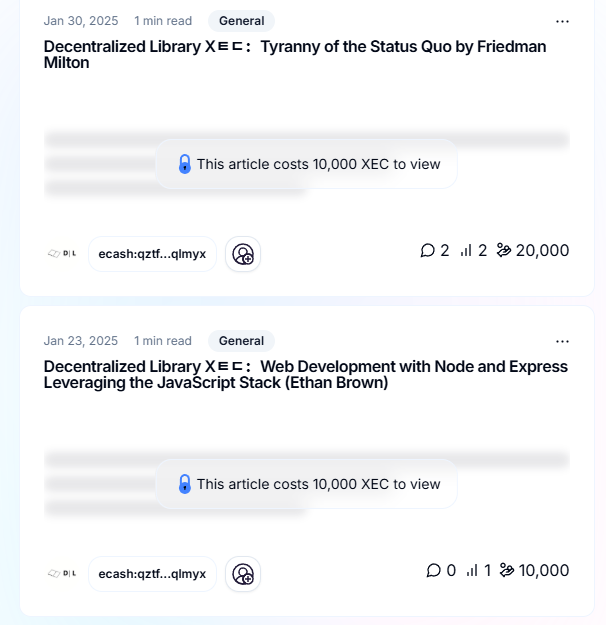Open Tyranny of the Status Quo article title

[x=295, y=55]
